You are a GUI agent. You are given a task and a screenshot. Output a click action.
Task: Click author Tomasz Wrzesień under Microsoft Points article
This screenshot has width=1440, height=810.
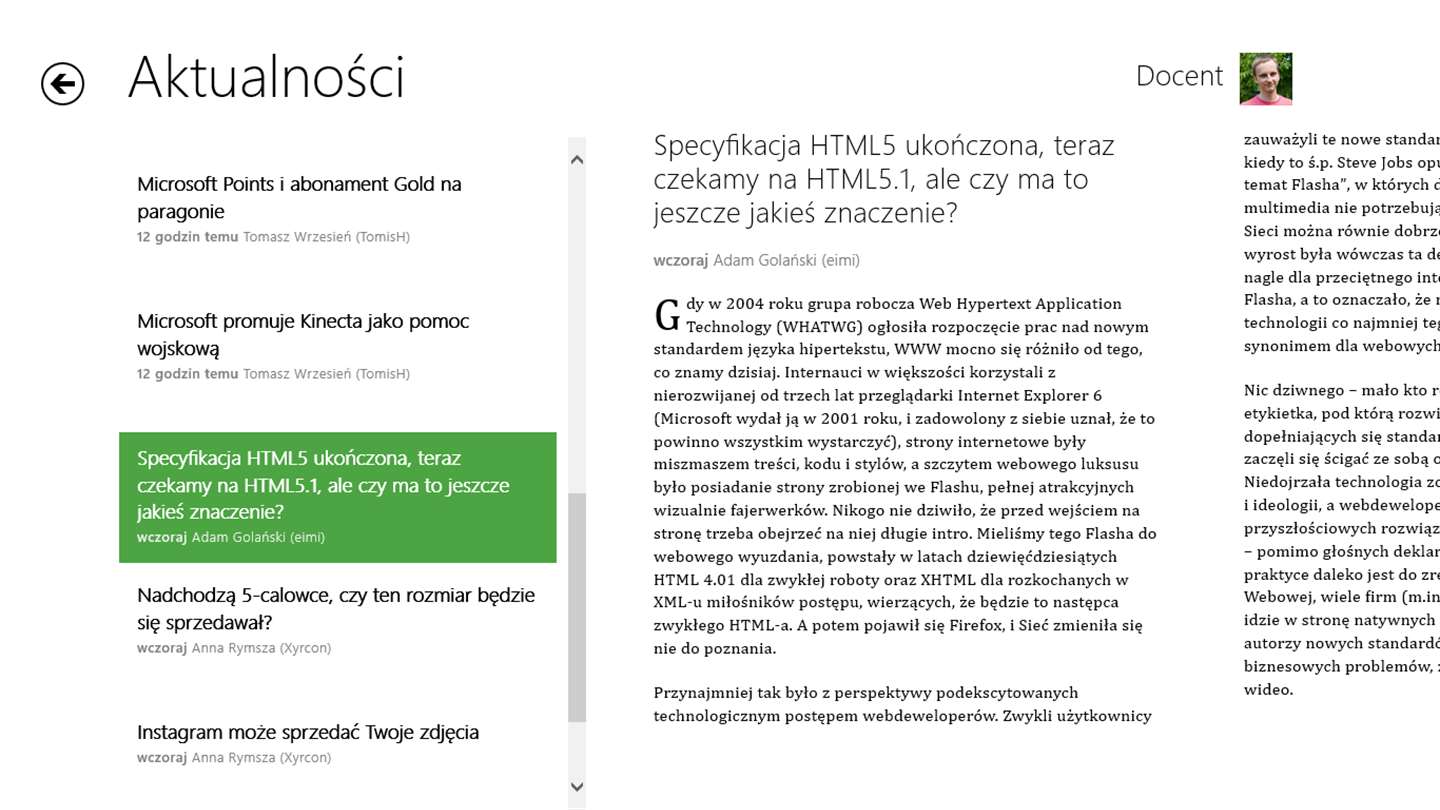[326, 237]
